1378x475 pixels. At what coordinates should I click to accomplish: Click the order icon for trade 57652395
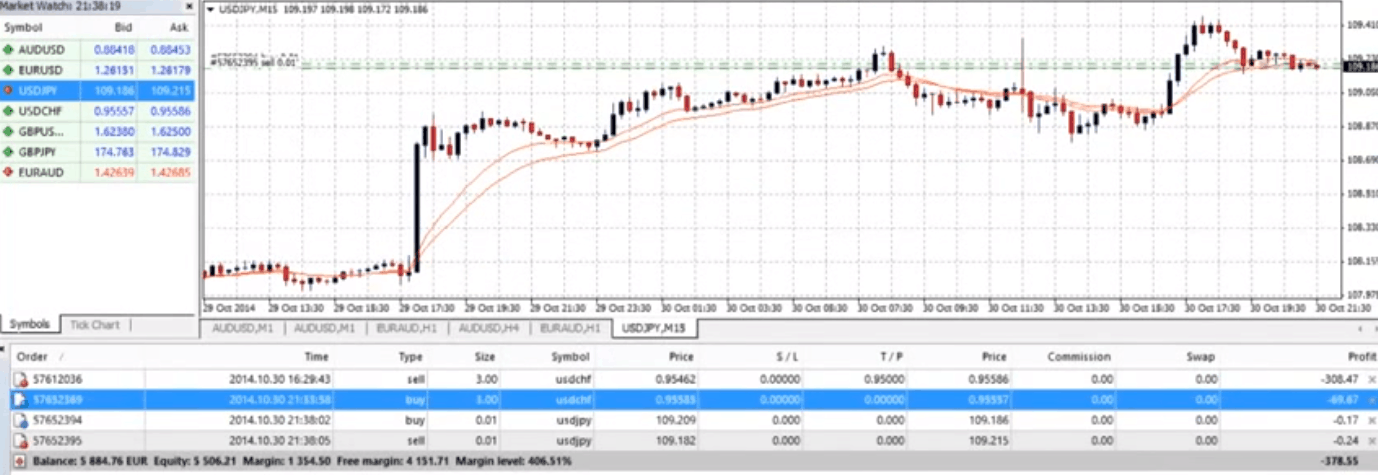point(19,440)
